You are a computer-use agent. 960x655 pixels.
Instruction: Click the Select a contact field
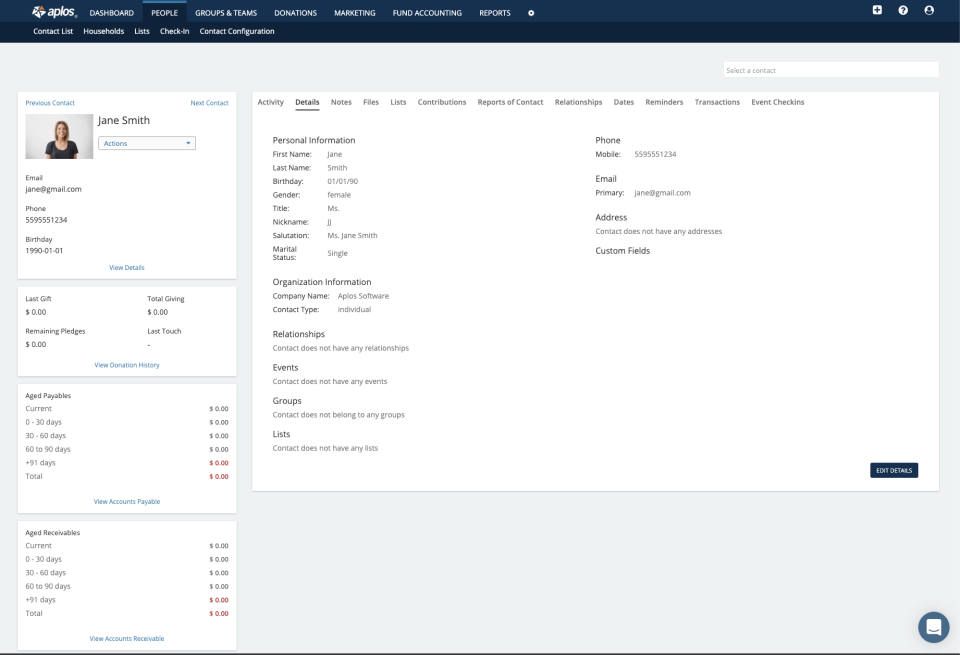(830, 70)
